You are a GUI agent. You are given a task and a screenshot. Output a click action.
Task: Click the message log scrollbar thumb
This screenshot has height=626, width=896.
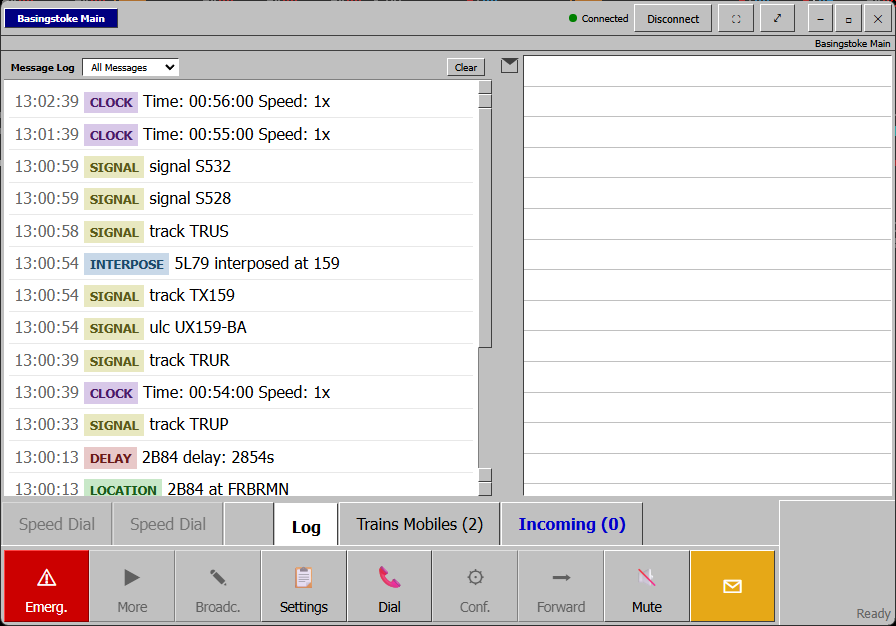pos(485,227)
